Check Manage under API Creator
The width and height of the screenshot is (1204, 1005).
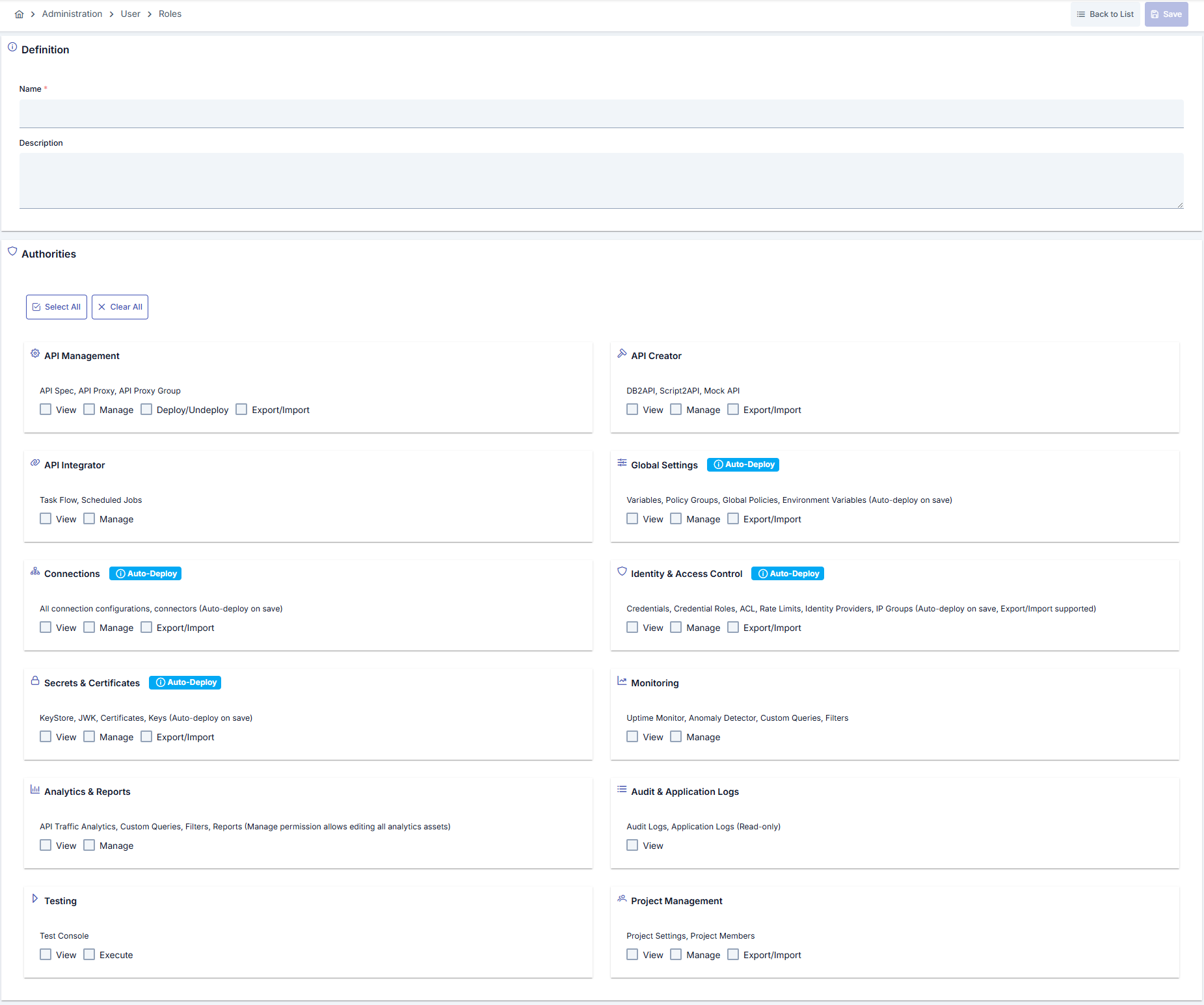(676, 409)
